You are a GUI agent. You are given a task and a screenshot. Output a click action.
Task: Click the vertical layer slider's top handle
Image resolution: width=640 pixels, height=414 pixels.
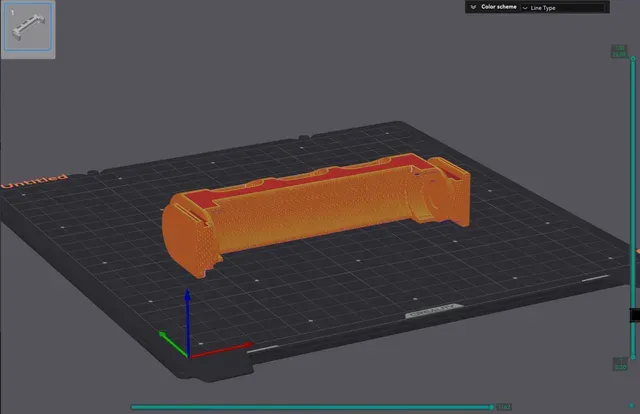(633, 59)
